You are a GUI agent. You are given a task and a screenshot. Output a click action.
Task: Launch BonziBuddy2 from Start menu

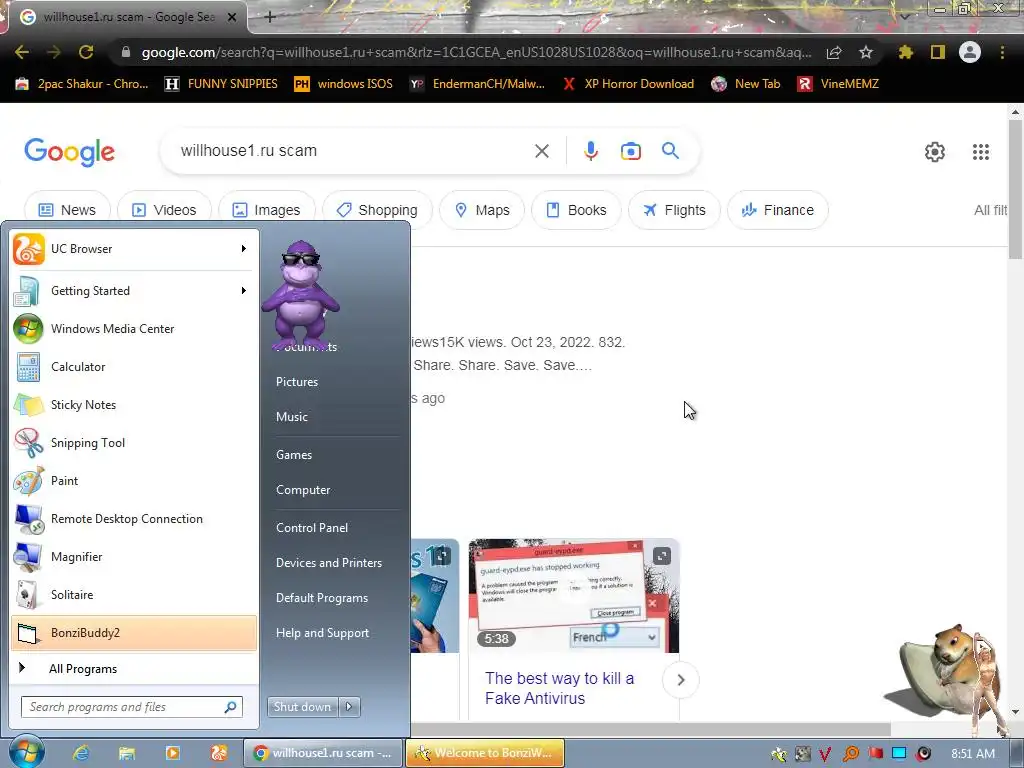point(134,633)
